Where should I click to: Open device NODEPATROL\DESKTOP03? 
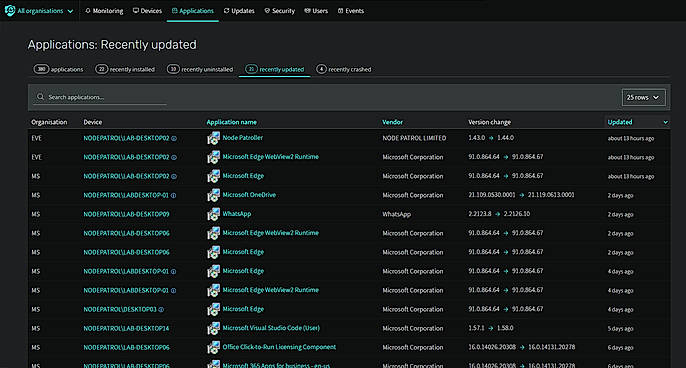click(x=120, y=309)
